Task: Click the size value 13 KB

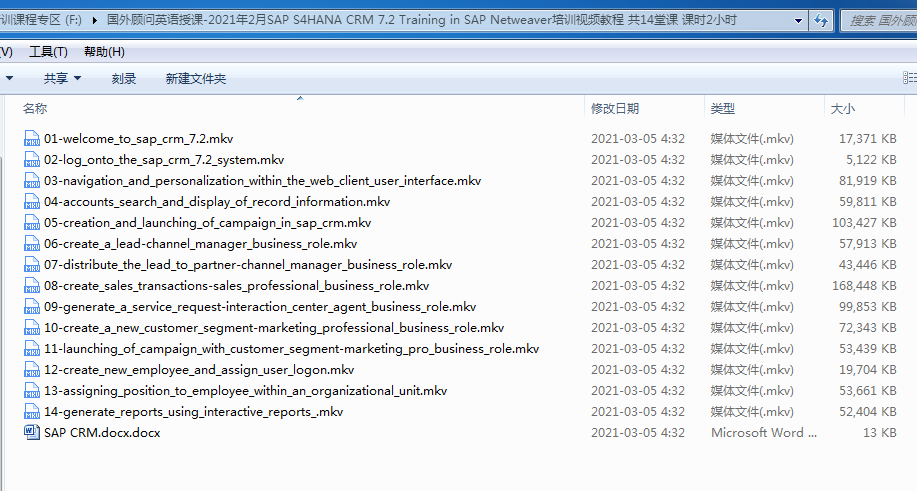Action: [880, 433]
